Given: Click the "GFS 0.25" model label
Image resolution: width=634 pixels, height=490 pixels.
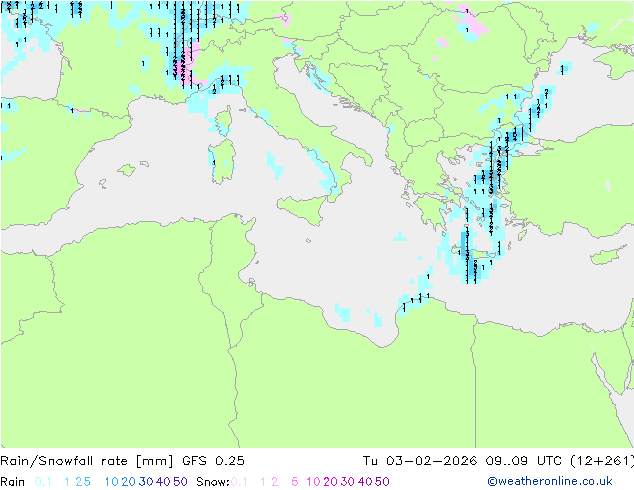Looking at the screenshot, I should click(x=213, y=461).
